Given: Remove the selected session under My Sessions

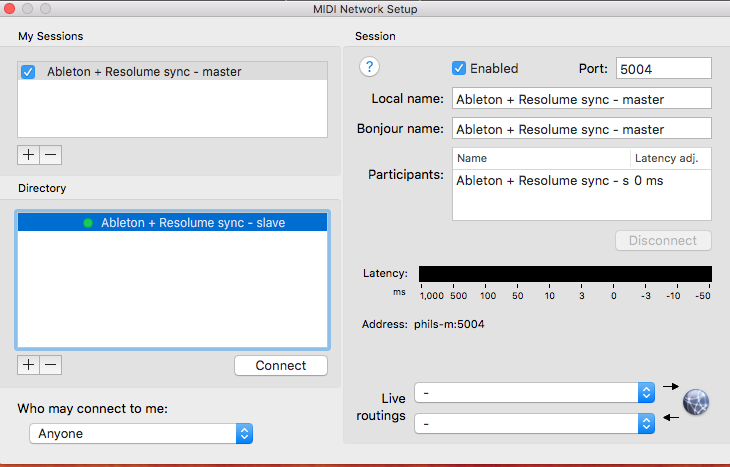Looking at the screenshot, I should 51,155.
